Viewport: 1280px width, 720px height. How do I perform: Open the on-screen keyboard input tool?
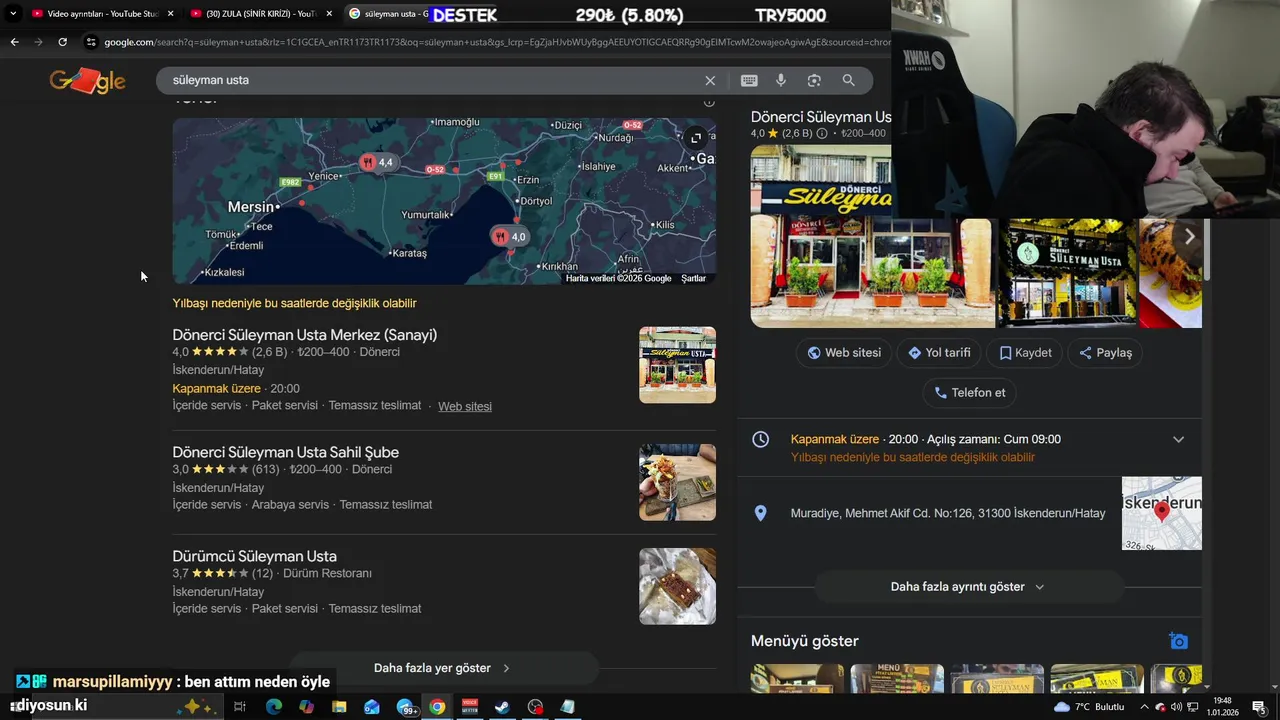(x=749, y=80)
